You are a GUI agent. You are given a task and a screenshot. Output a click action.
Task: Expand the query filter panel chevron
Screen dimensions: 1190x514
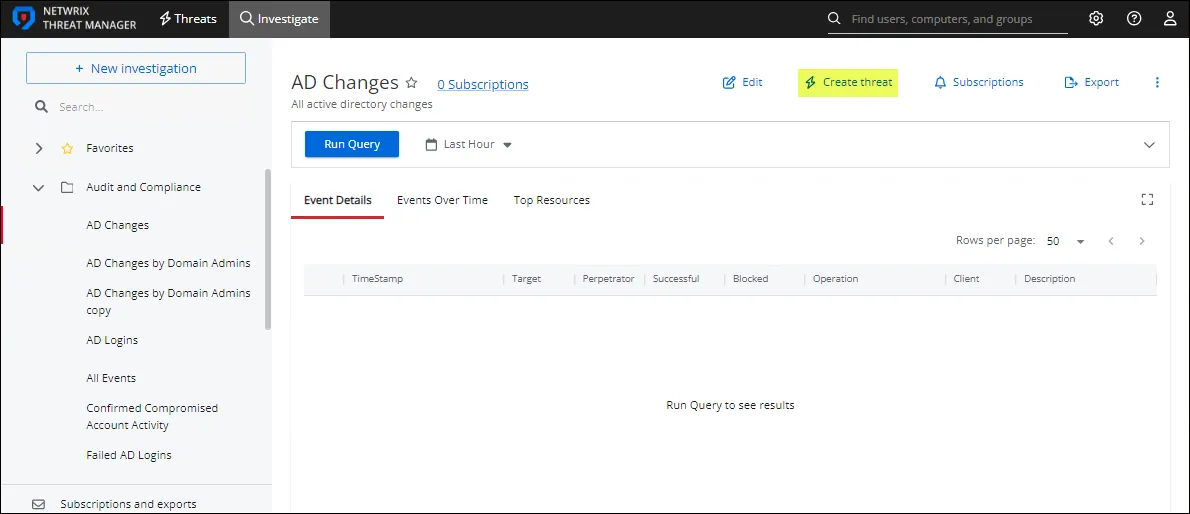click(1149, 144)
